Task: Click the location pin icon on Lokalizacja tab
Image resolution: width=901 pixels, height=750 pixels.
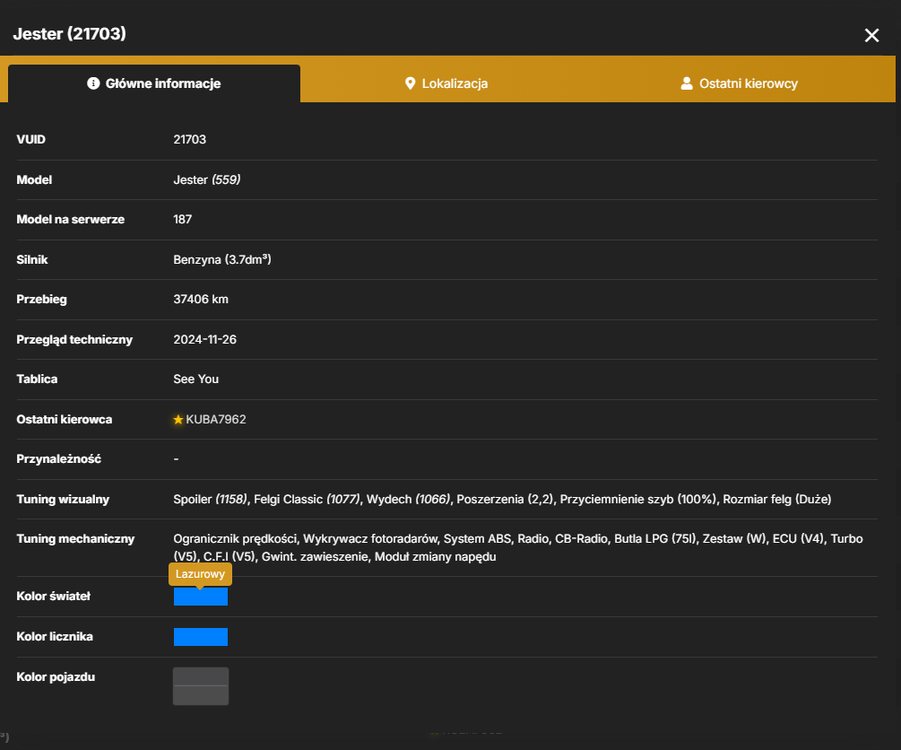Action: (410, 83)
